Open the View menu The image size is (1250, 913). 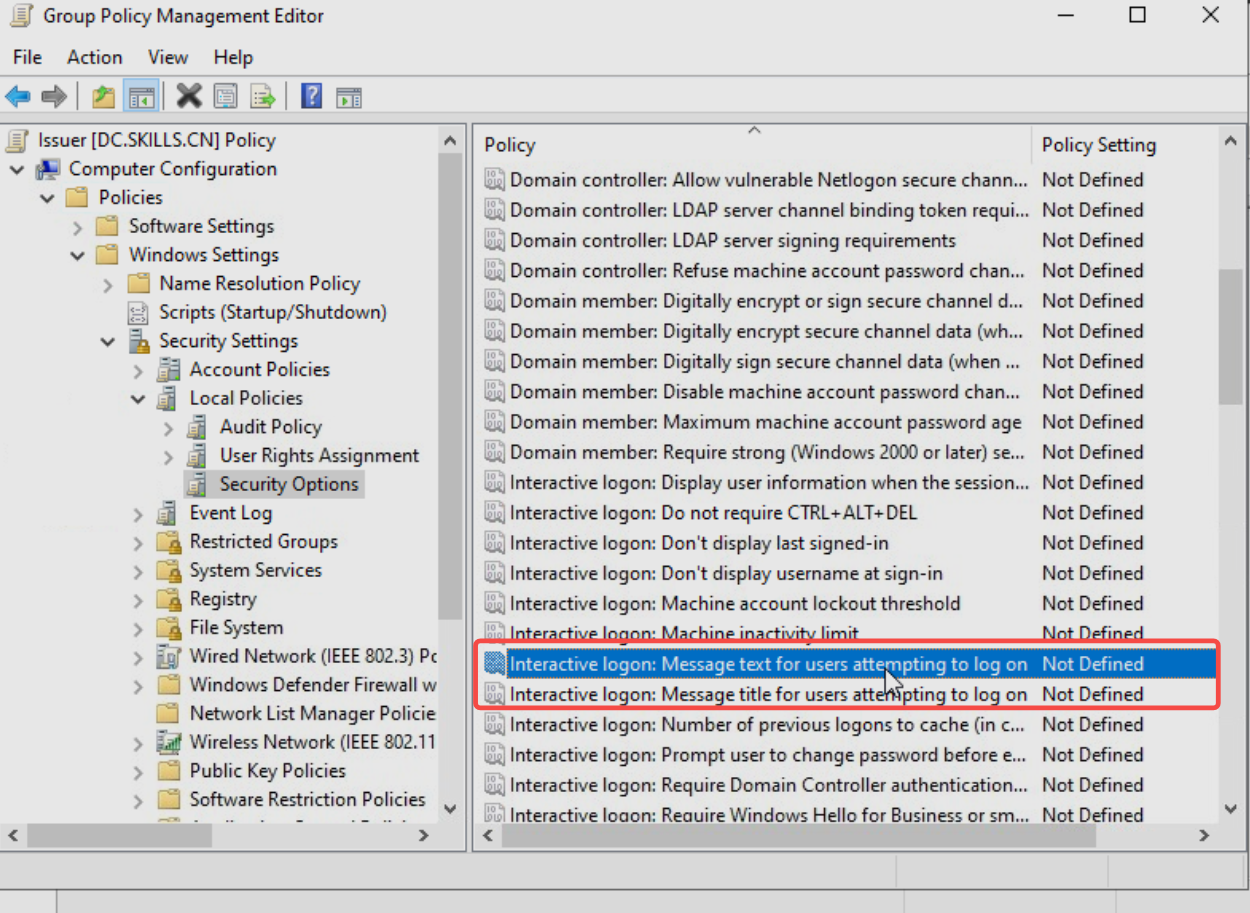tap(168, 57)
